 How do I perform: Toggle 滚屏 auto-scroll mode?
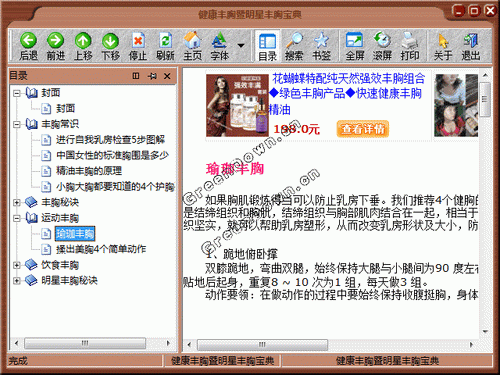(382, 41)
